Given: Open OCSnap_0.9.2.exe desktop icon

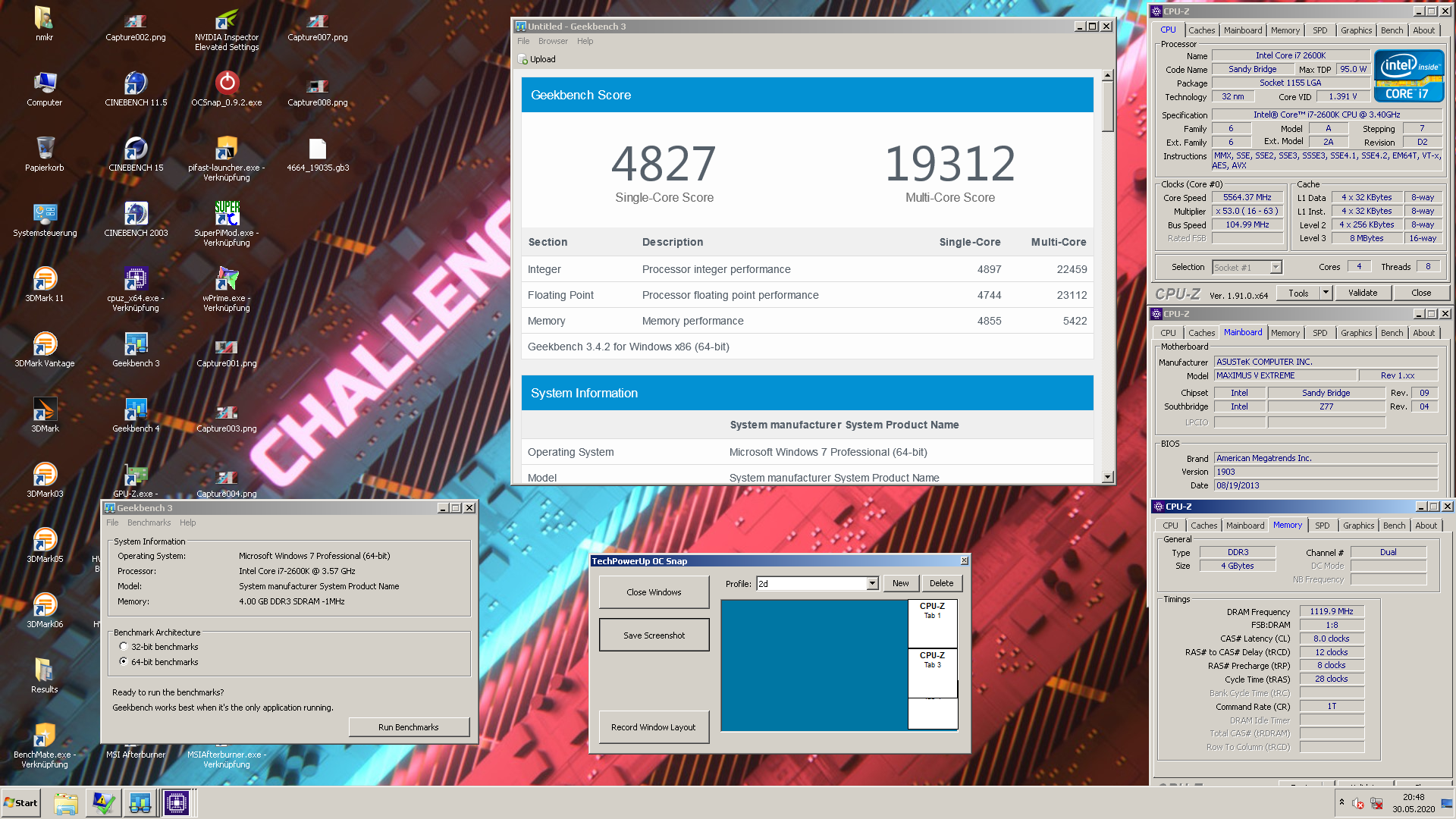Looking at the screenshot, I should coord(226,89).
